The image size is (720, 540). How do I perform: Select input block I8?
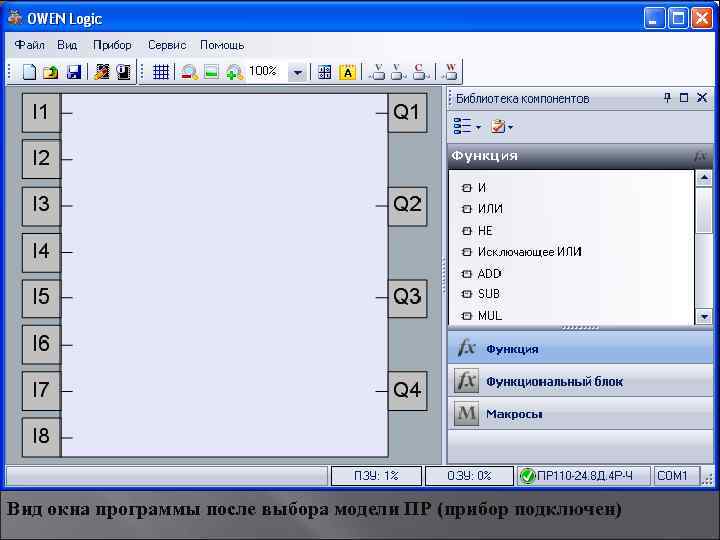click(41, 437)
